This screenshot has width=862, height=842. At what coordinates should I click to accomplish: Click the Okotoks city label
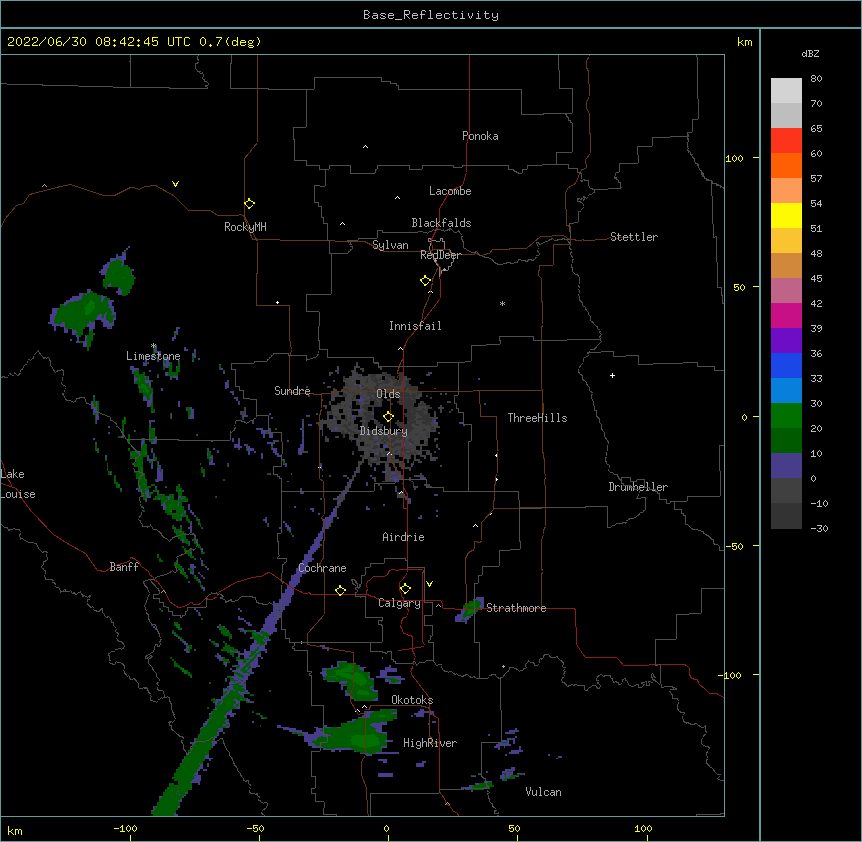412,700
